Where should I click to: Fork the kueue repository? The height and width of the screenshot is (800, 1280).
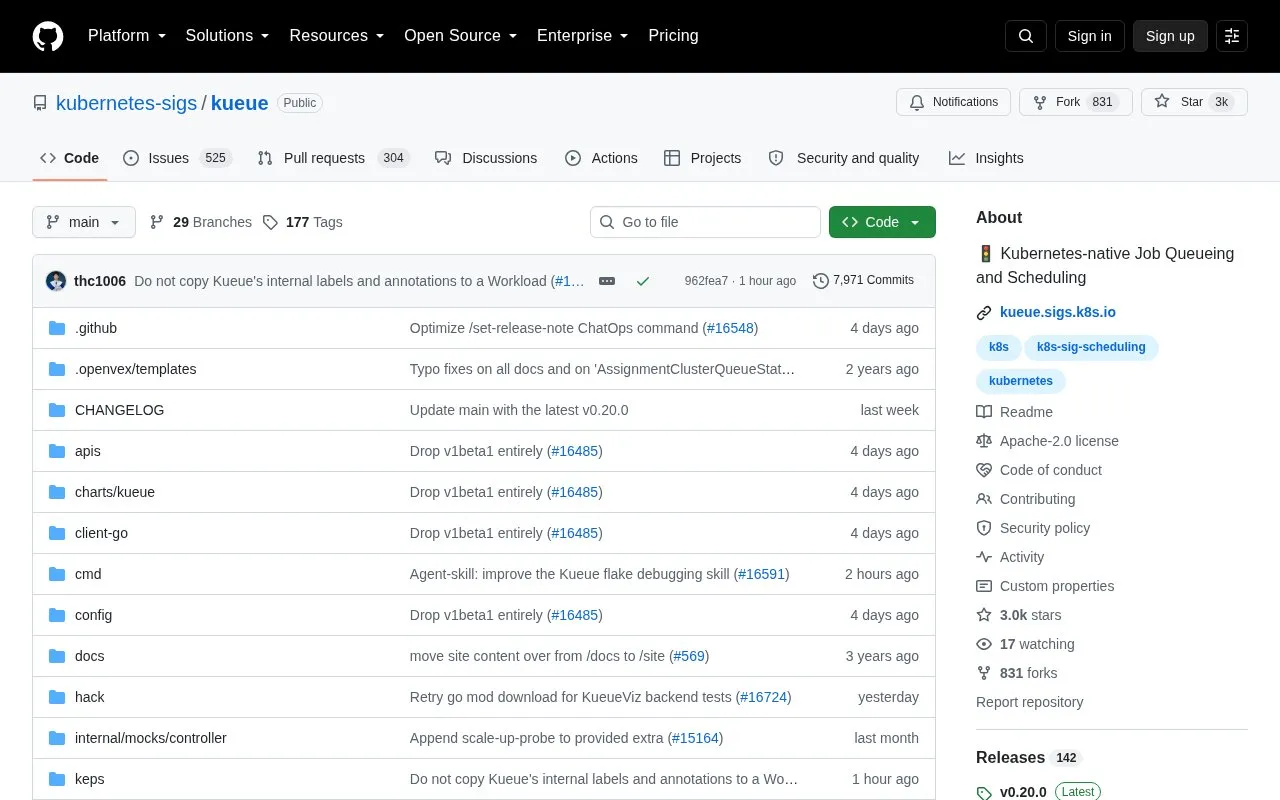(x=1076, y=102)
